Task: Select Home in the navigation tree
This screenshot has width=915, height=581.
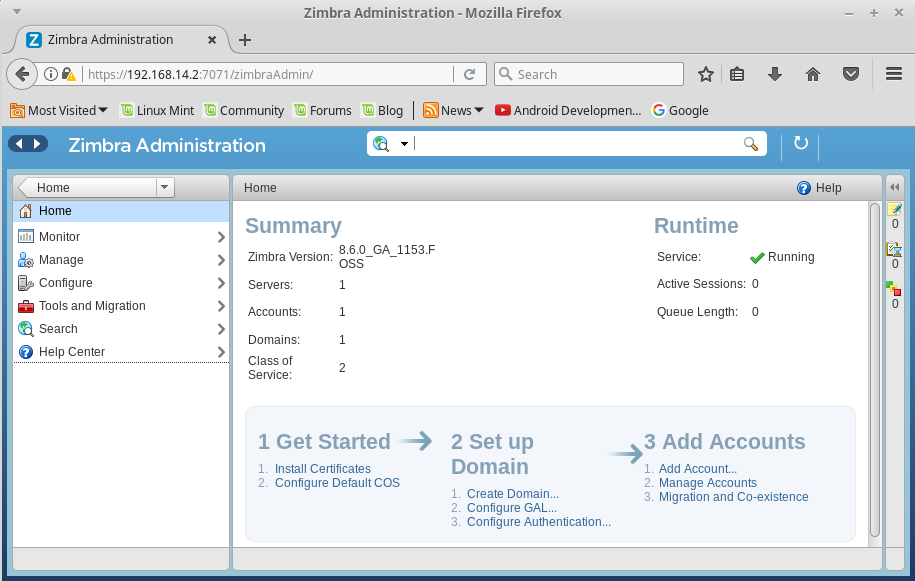Action: click(121, 211)
